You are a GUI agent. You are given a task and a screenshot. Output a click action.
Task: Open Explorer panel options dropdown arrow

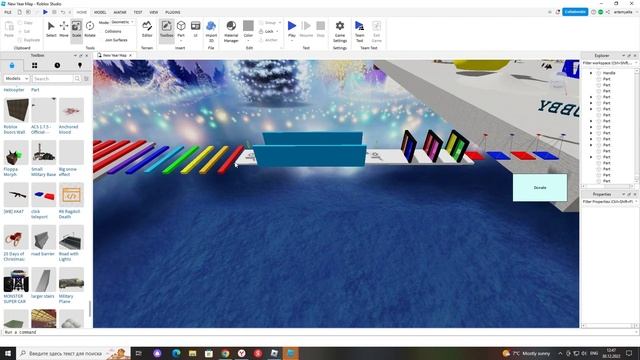(x=623, y=56)
